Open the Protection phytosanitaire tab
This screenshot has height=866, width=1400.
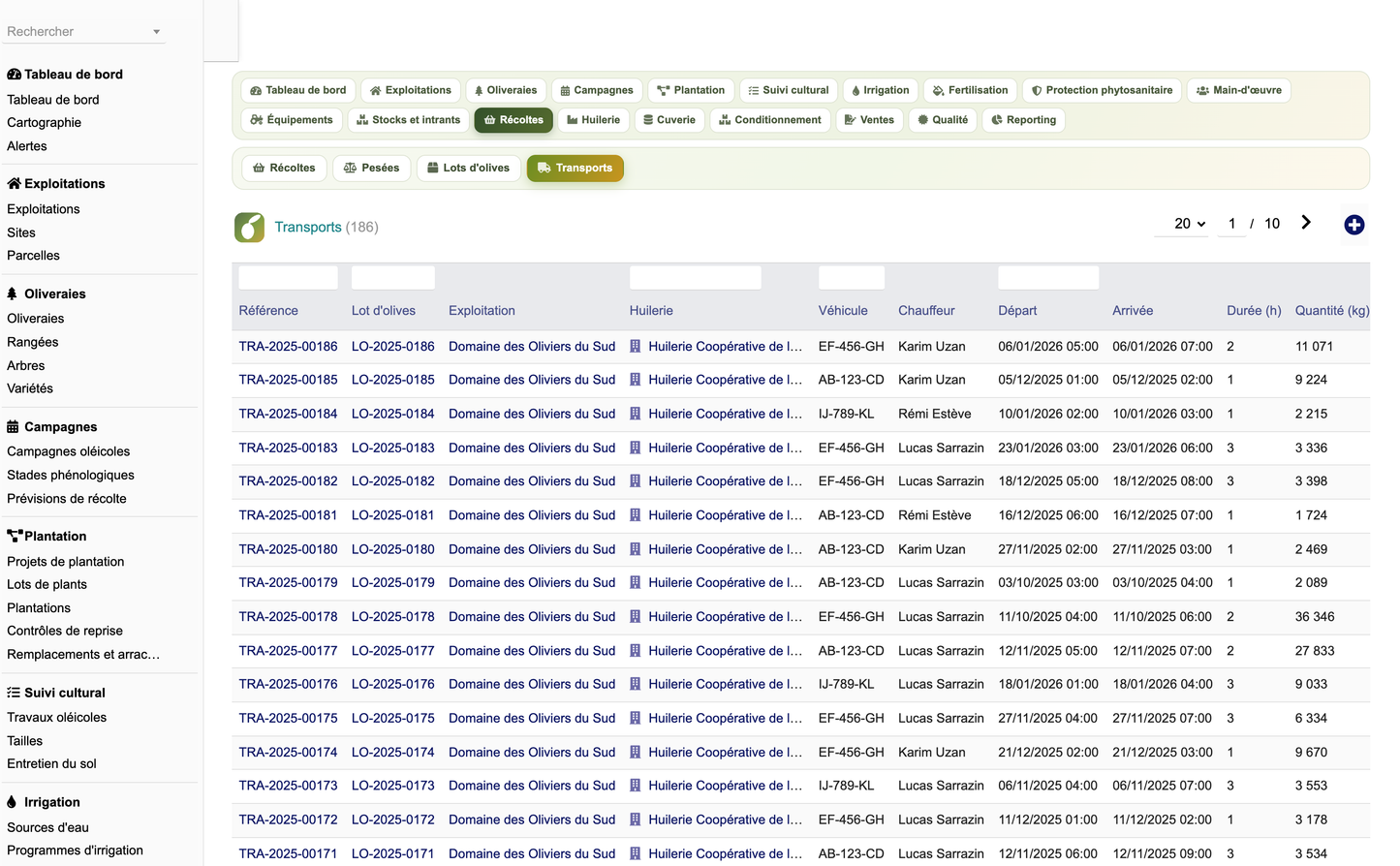(x=1102, y=90)
